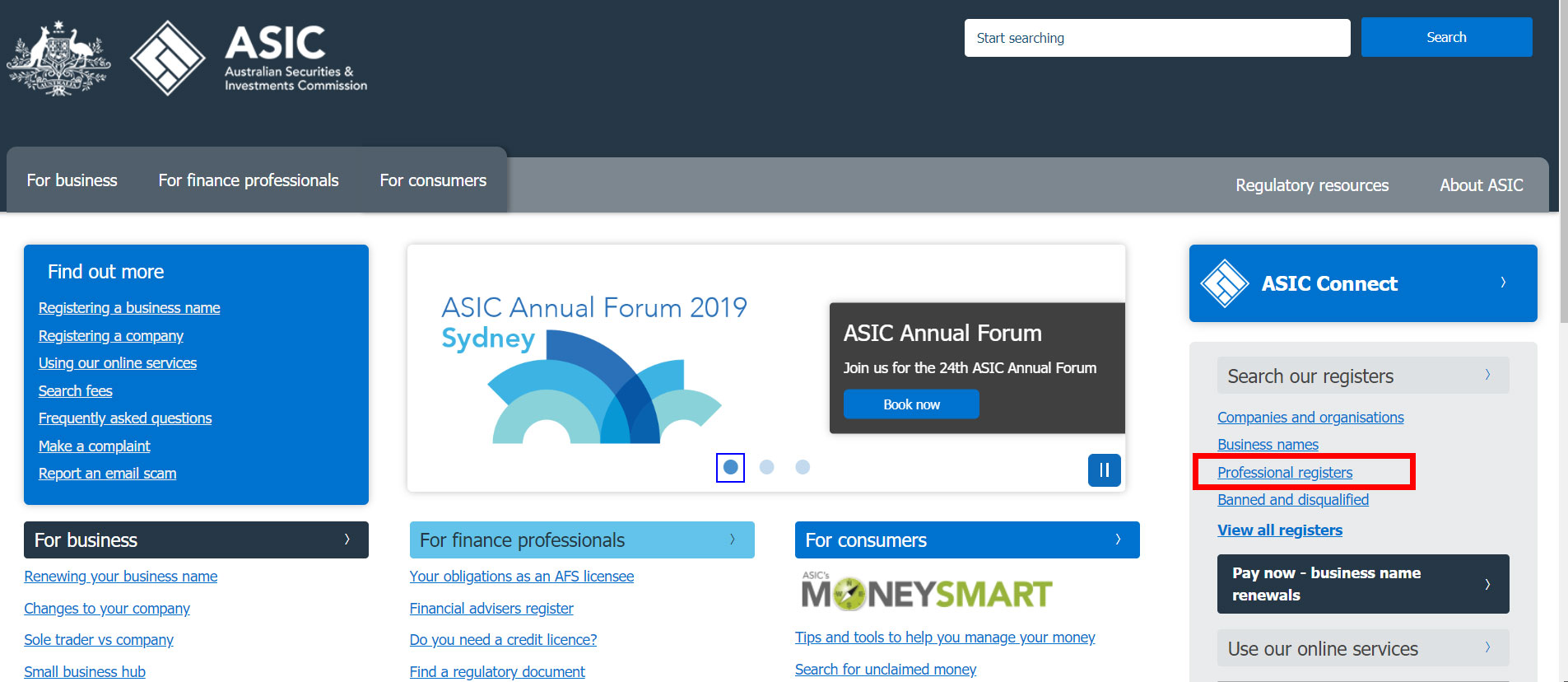
Task: Open Professional registers link
Action: pos(1285,473)
